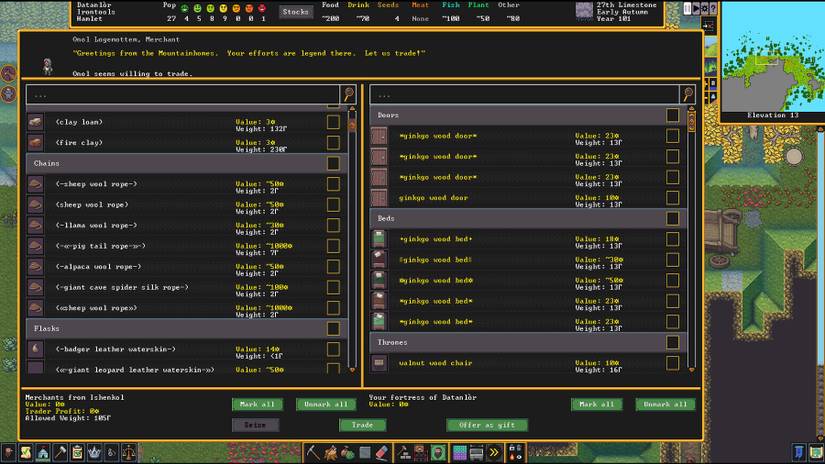Click the fortress list scrollbar handle
This screenshot has height=464, width=825.
click(691, 122)
